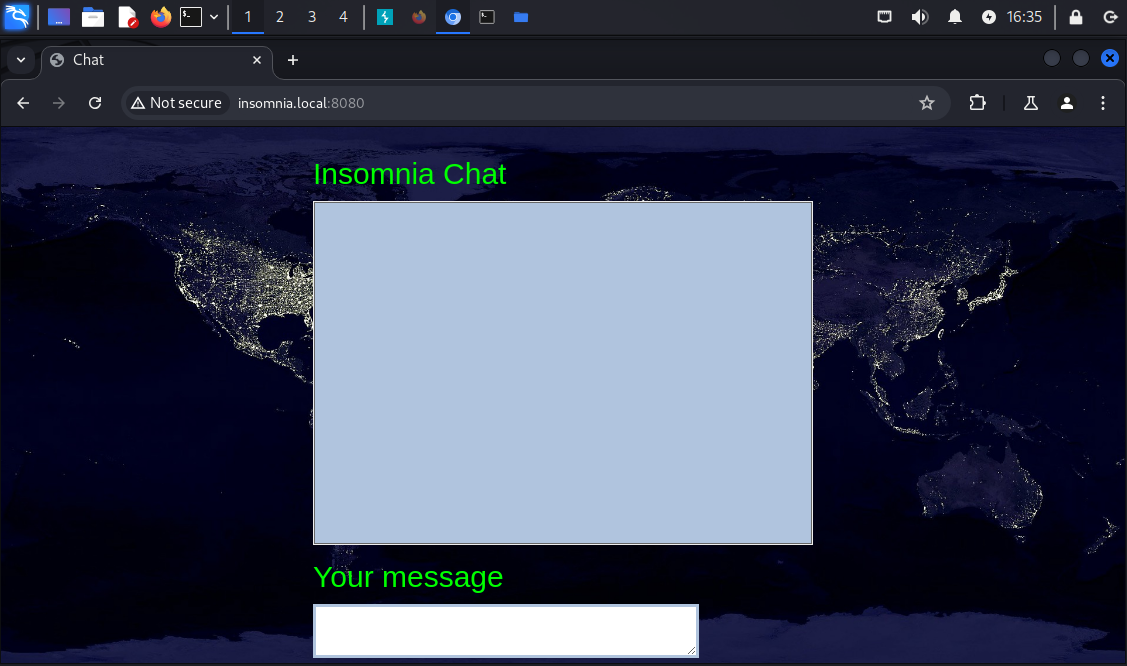The height and width of the screenshot is (666, 1127).
Task: Expand the tab search dropdown arrow
Action: 20,60
